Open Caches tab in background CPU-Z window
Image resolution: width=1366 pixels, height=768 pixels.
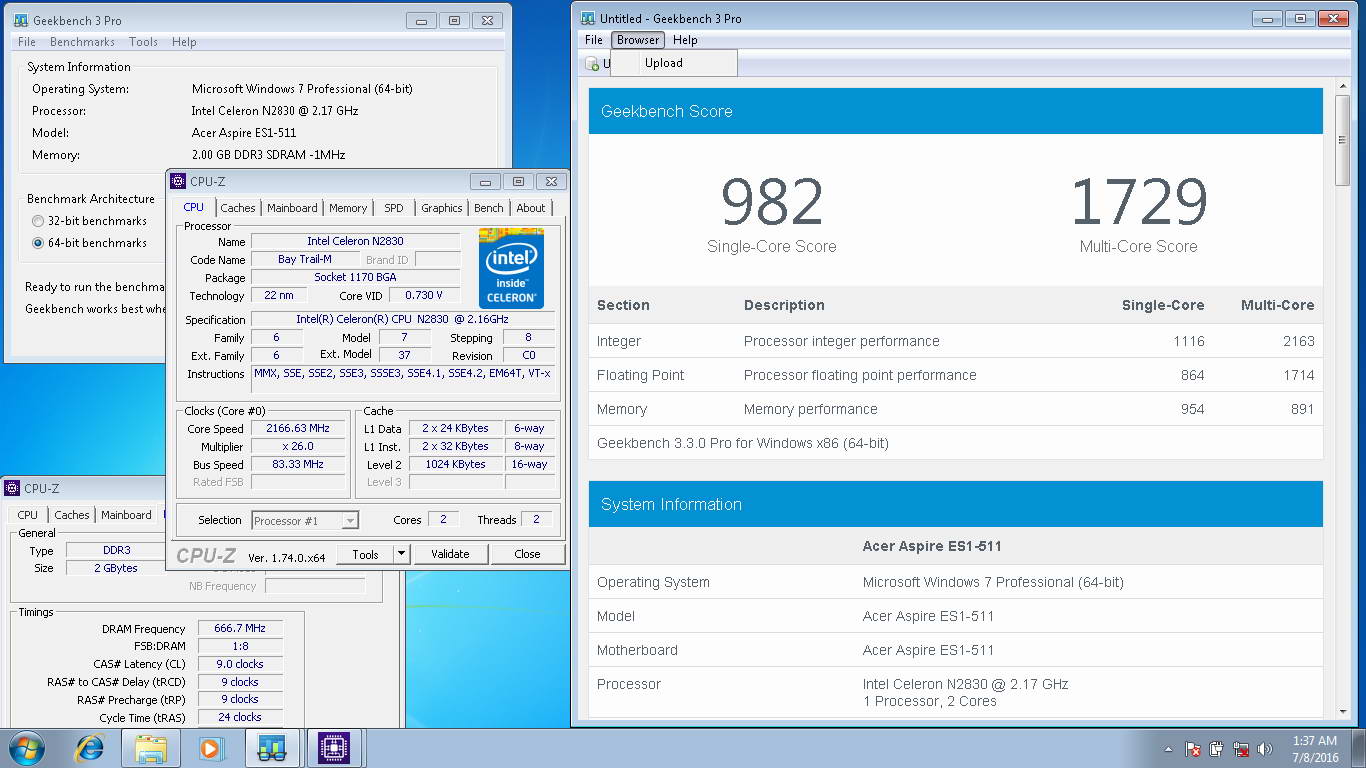click(72, 515)
